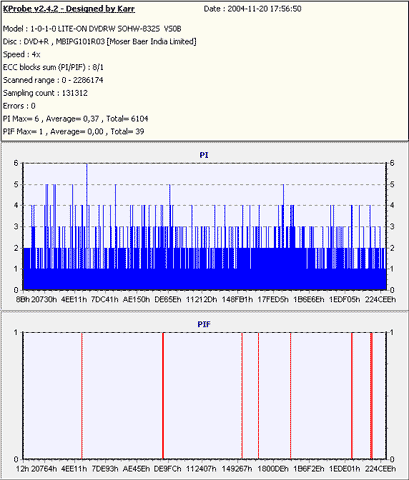Click the PIF Max= 1 statistics line
Image resolution: width=409 pixels, height=480 pixels.
[73, 132]
